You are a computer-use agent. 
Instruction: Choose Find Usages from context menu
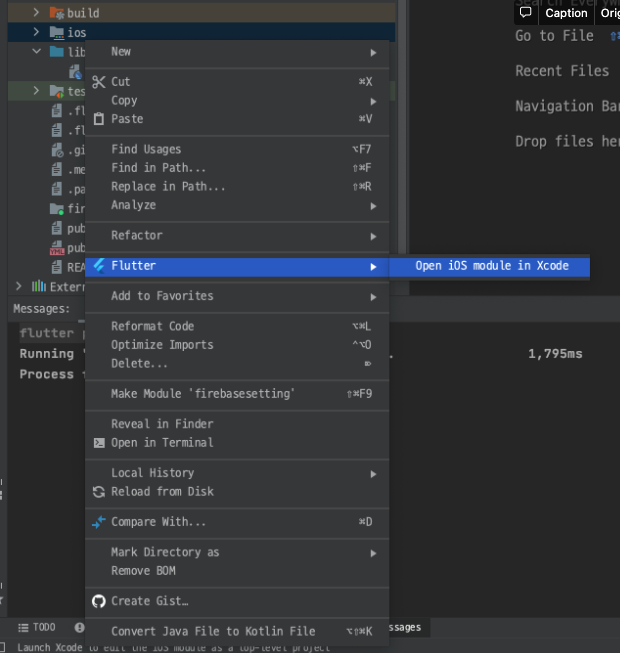pyautogui.click(x=237, y=150)
